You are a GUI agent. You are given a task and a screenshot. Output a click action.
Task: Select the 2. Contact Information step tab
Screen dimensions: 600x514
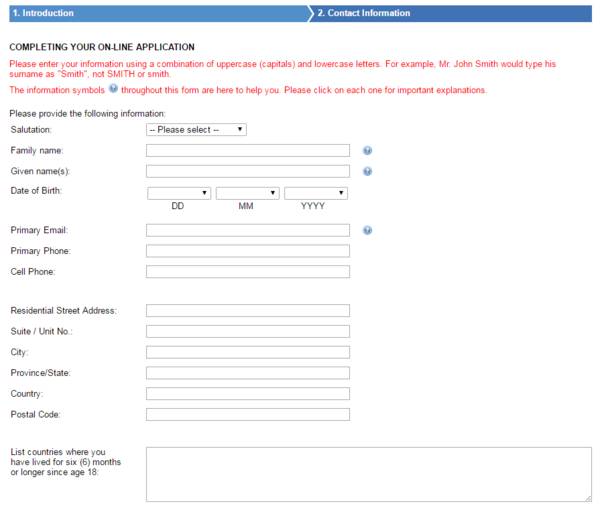click(450, 13)
